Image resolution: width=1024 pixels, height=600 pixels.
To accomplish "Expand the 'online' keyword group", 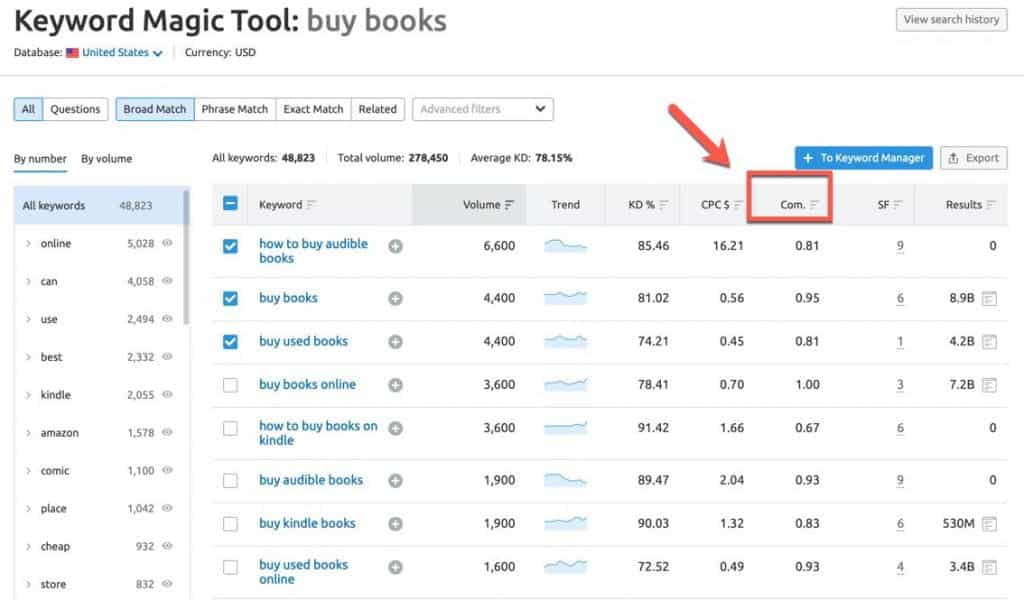I will tap(28, 244).
